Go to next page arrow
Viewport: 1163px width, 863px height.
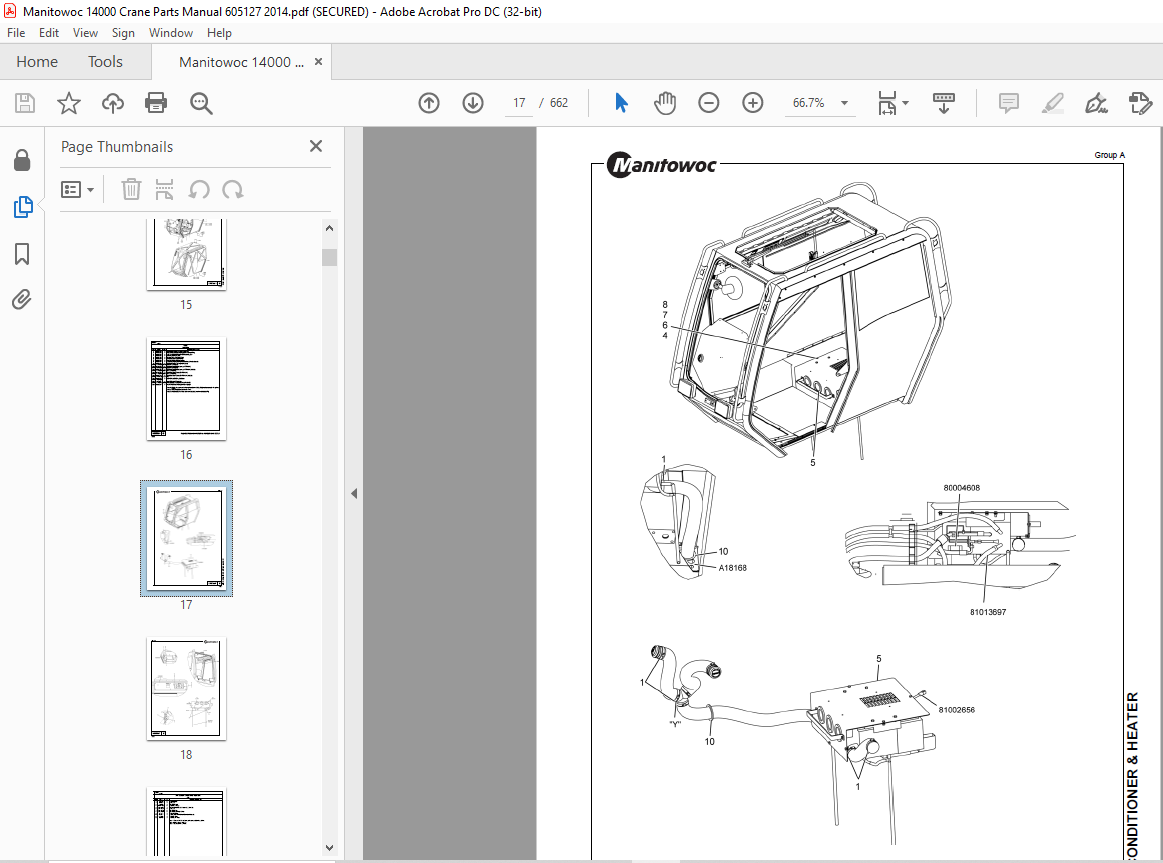pyautogui.click(x=472, y=103)
